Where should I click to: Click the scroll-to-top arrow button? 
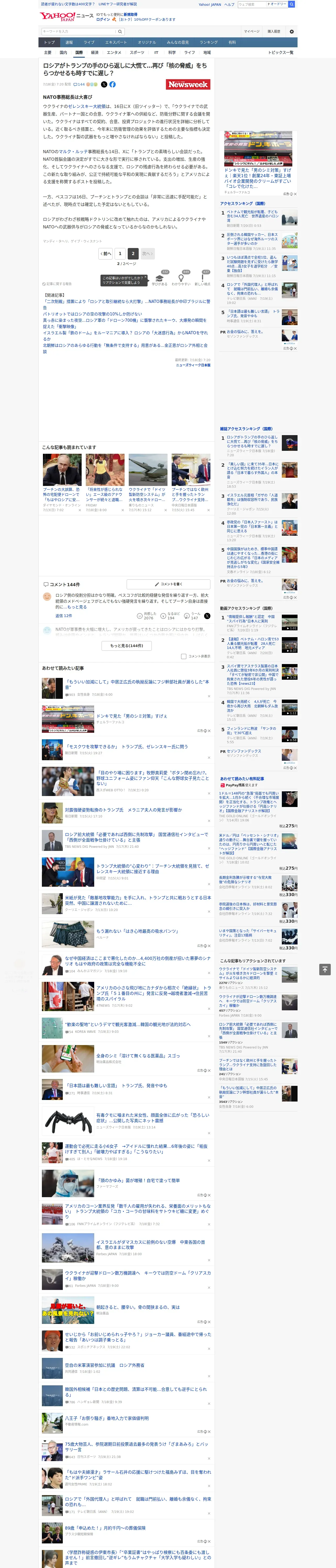[325, 969]
